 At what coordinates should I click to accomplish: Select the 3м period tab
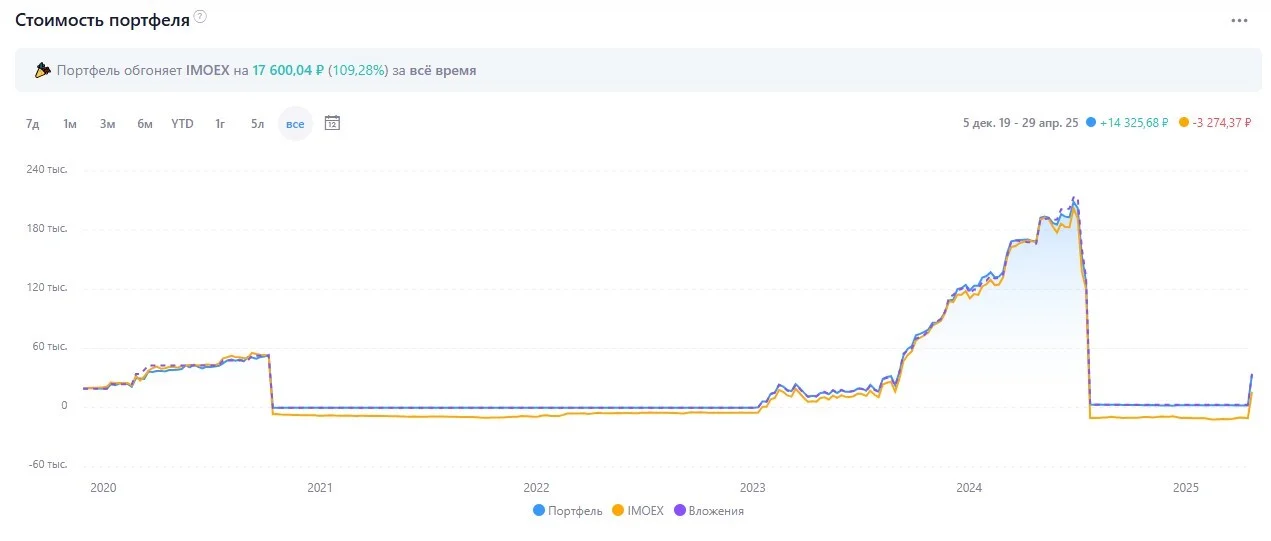coord(107,124)
